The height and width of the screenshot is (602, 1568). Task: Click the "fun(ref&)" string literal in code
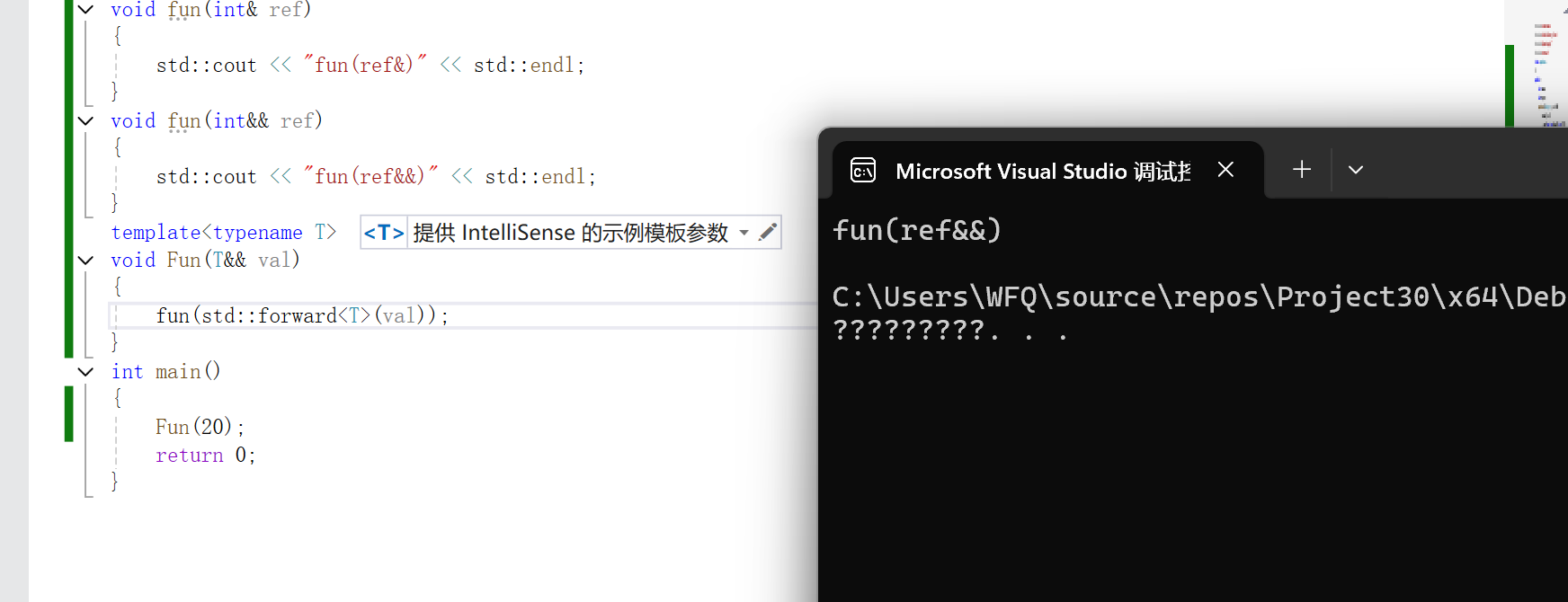(x=365, y=65)
